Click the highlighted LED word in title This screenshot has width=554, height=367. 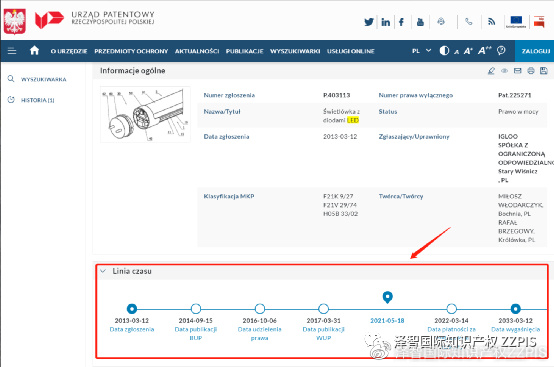click(x=353, y=120)
